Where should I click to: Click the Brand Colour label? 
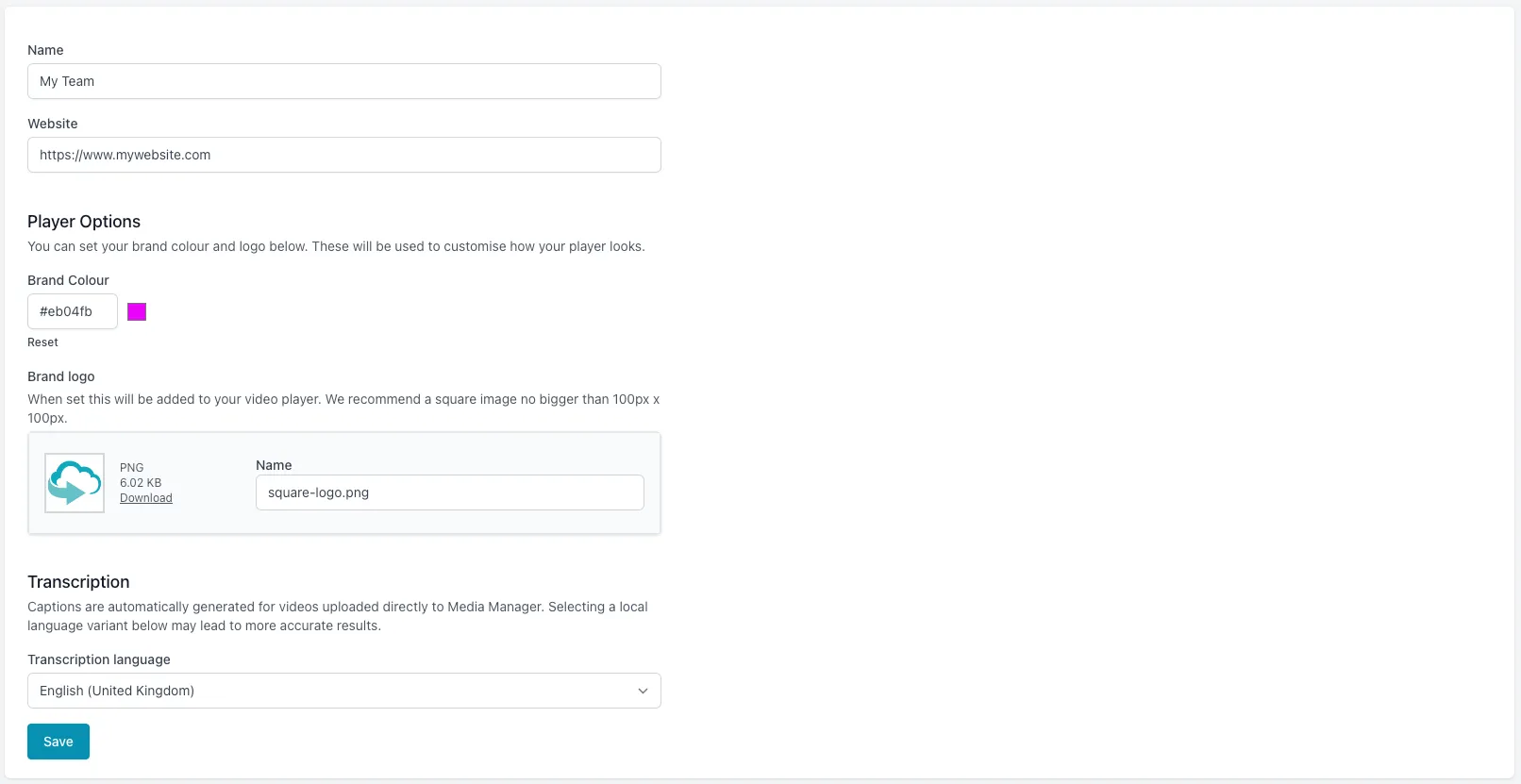(68, 280)
